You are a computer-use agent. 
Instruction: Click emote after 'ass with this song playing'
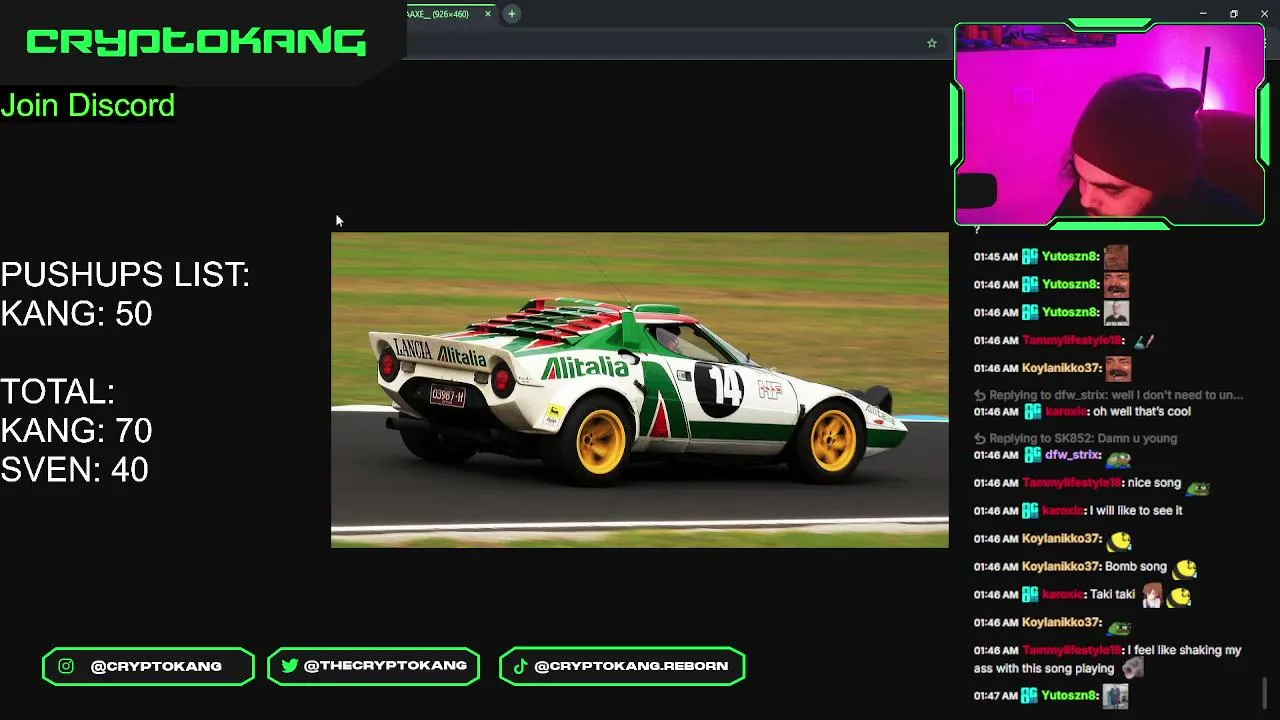[x=1132, y=667]
